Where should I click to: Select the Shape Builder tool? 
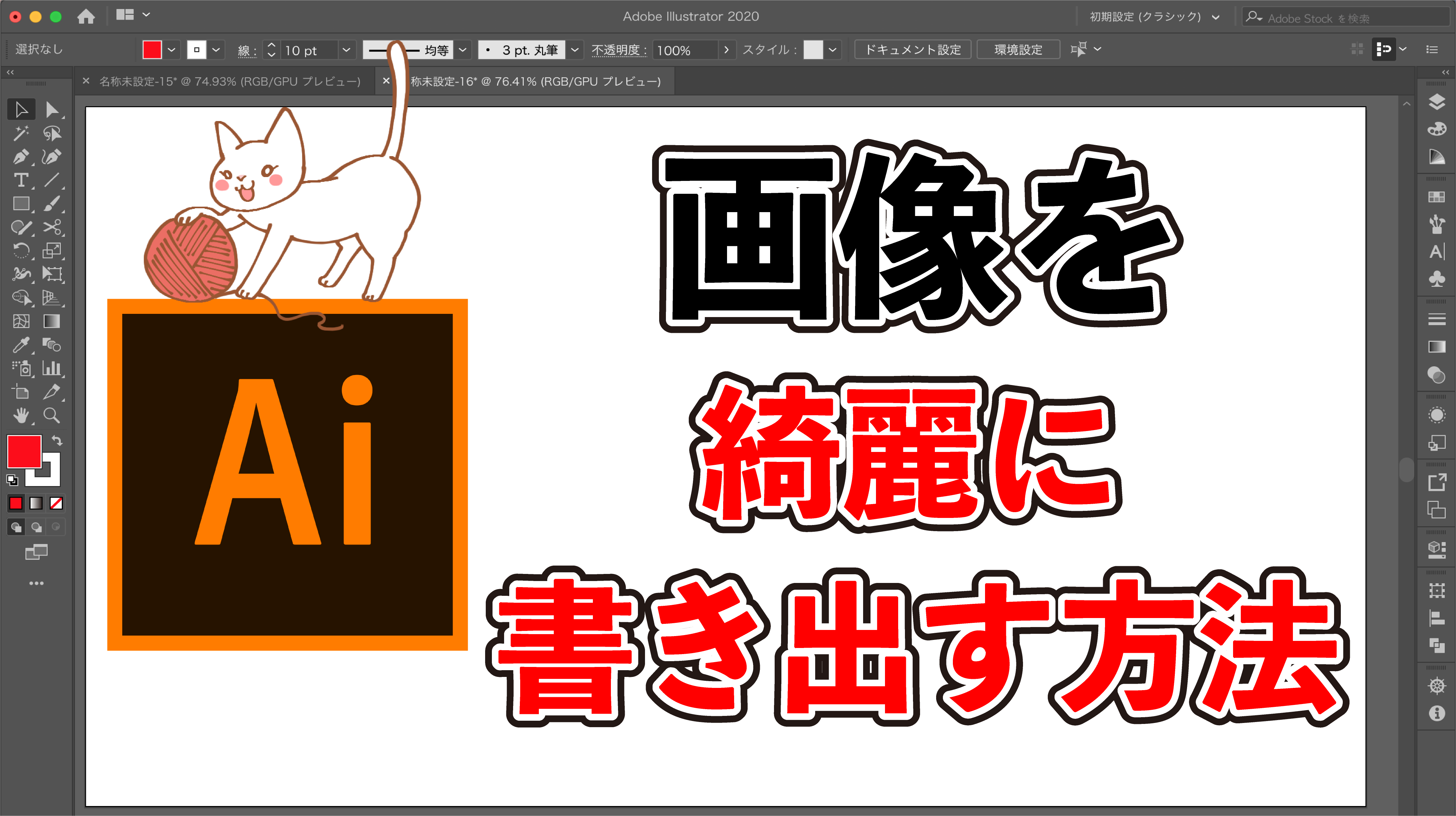pyautogui.click(x=22, y=297)
